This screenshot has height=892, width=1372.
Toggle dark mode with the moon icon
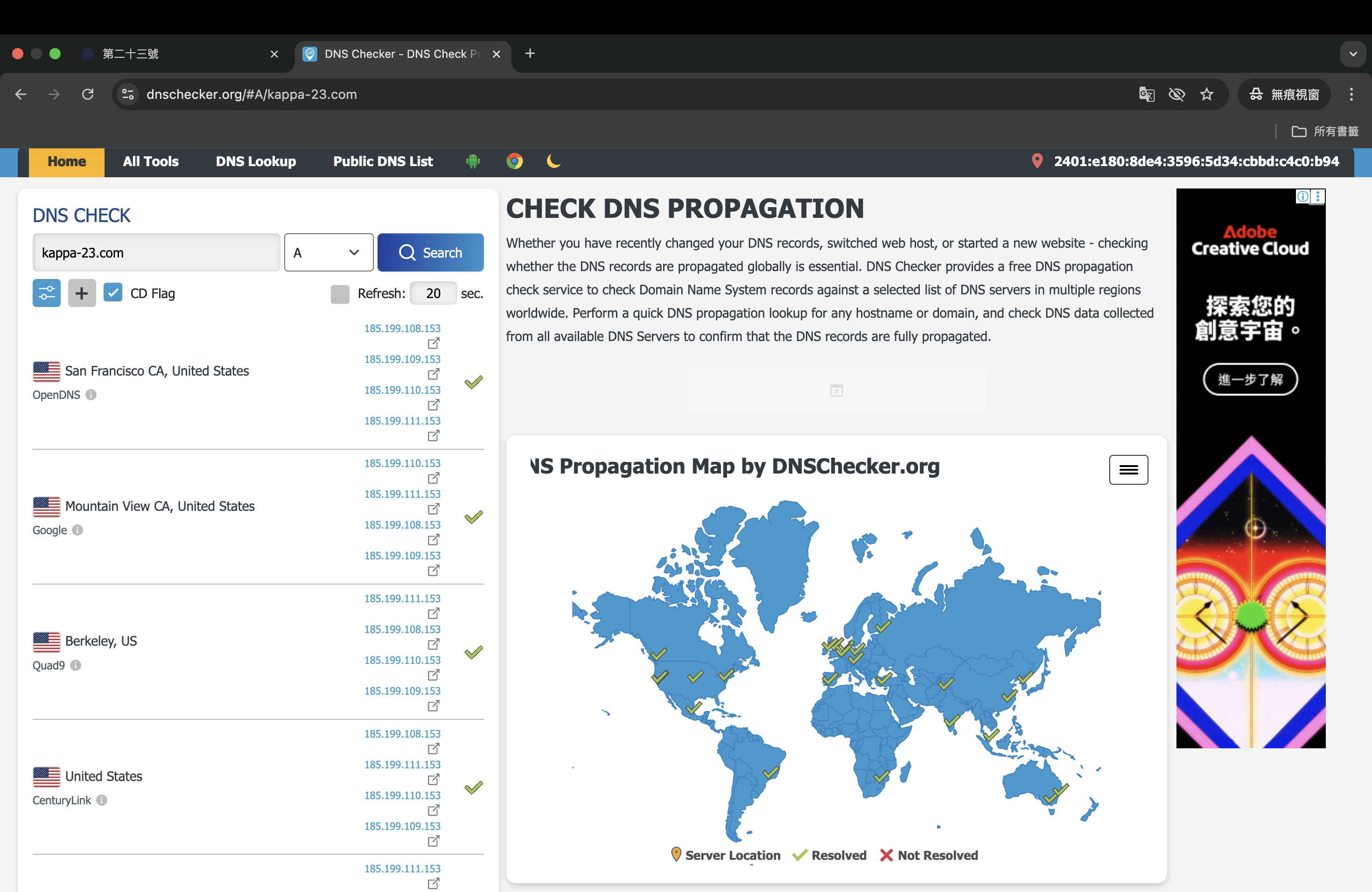tap(553, 161)
